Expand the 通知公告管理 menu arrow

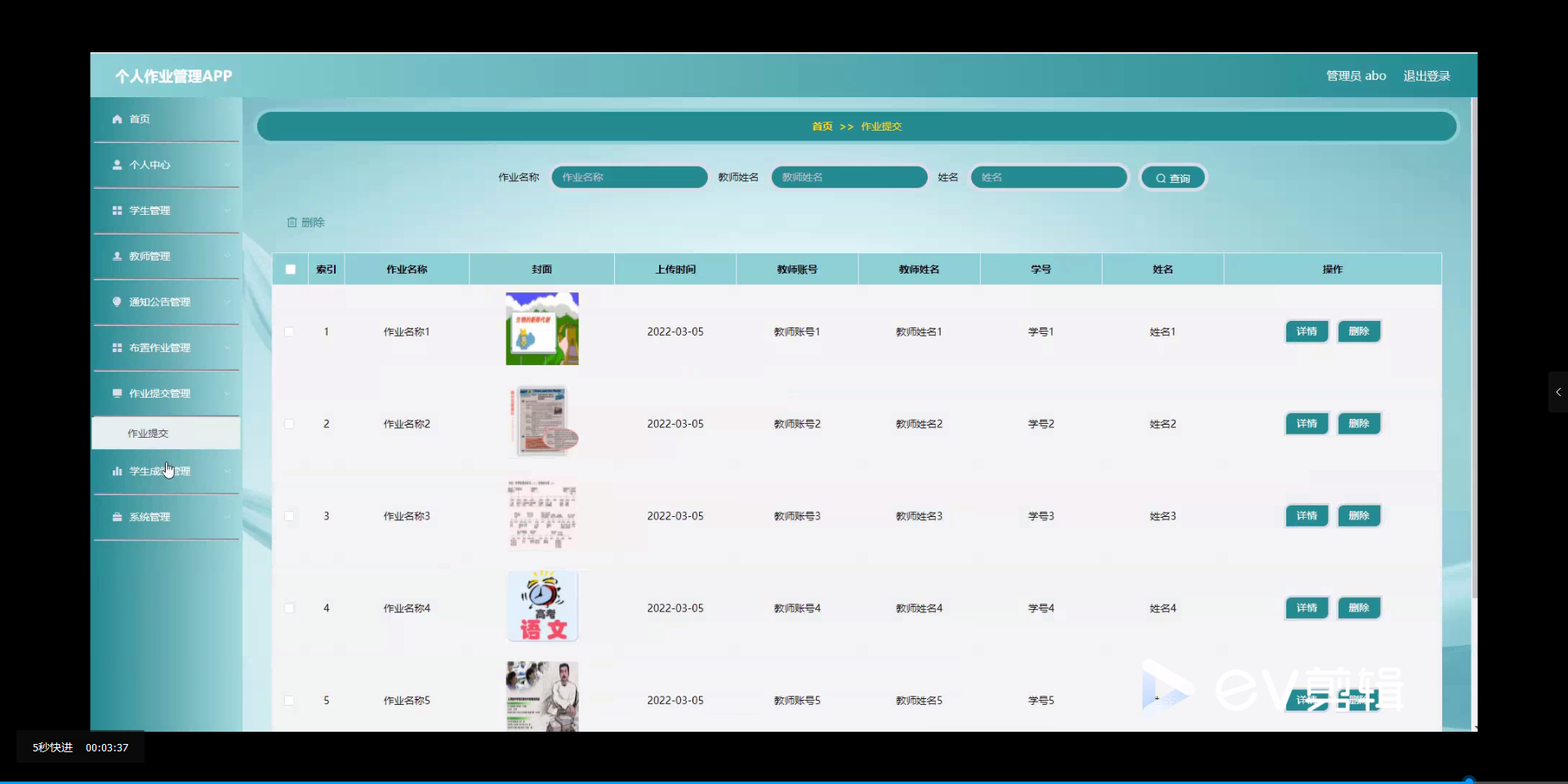[x=227, y=302]
